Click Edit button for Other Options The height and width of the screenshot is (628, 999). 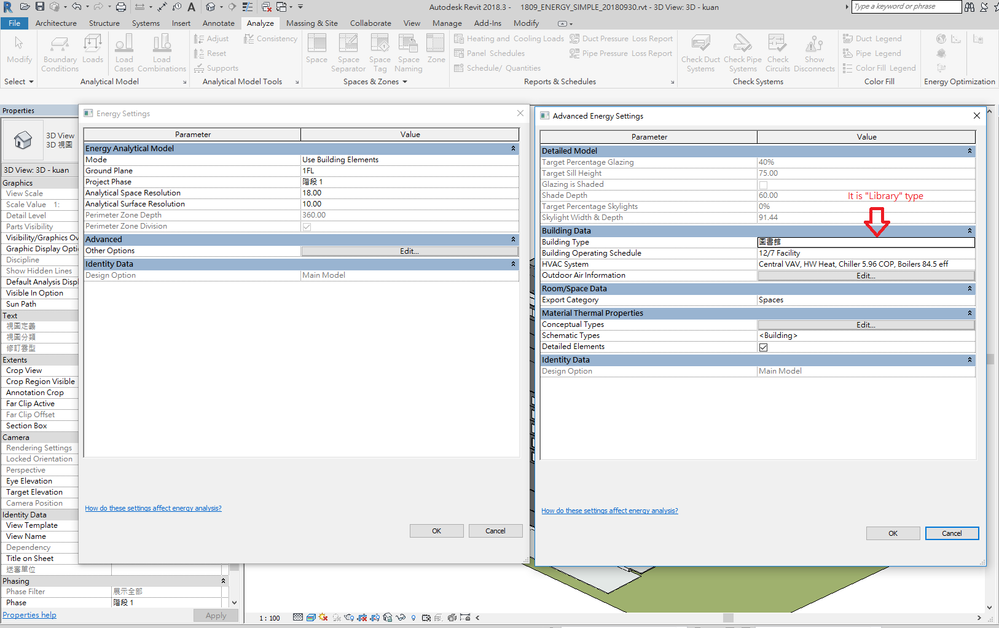coord(409,251)
